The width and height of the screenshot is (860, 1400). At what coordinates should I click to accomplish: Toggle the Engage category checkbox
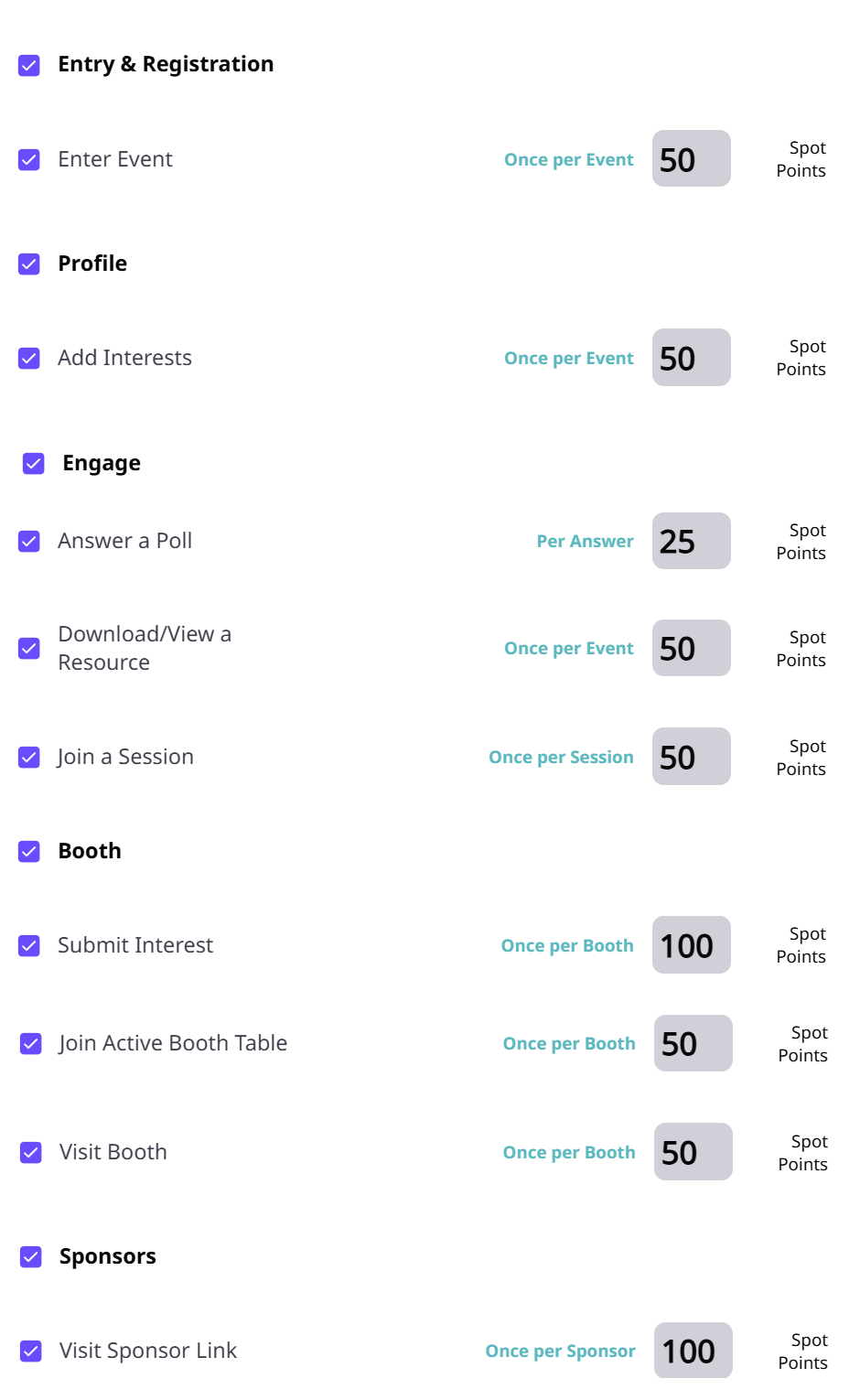click(x=34, y=464)
